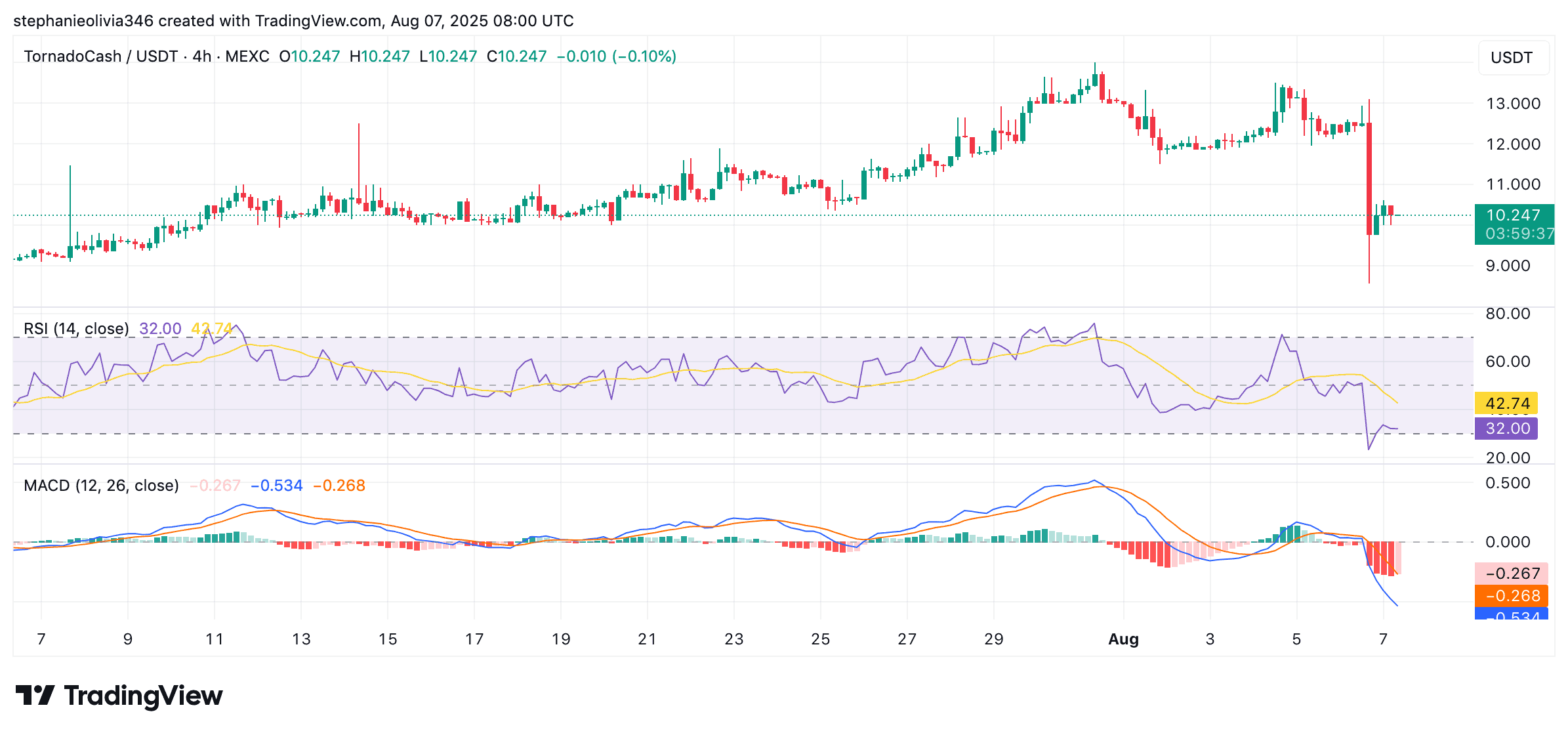Click the USDT currency button
1568x735 pixels.
[x=1512, y=58]
